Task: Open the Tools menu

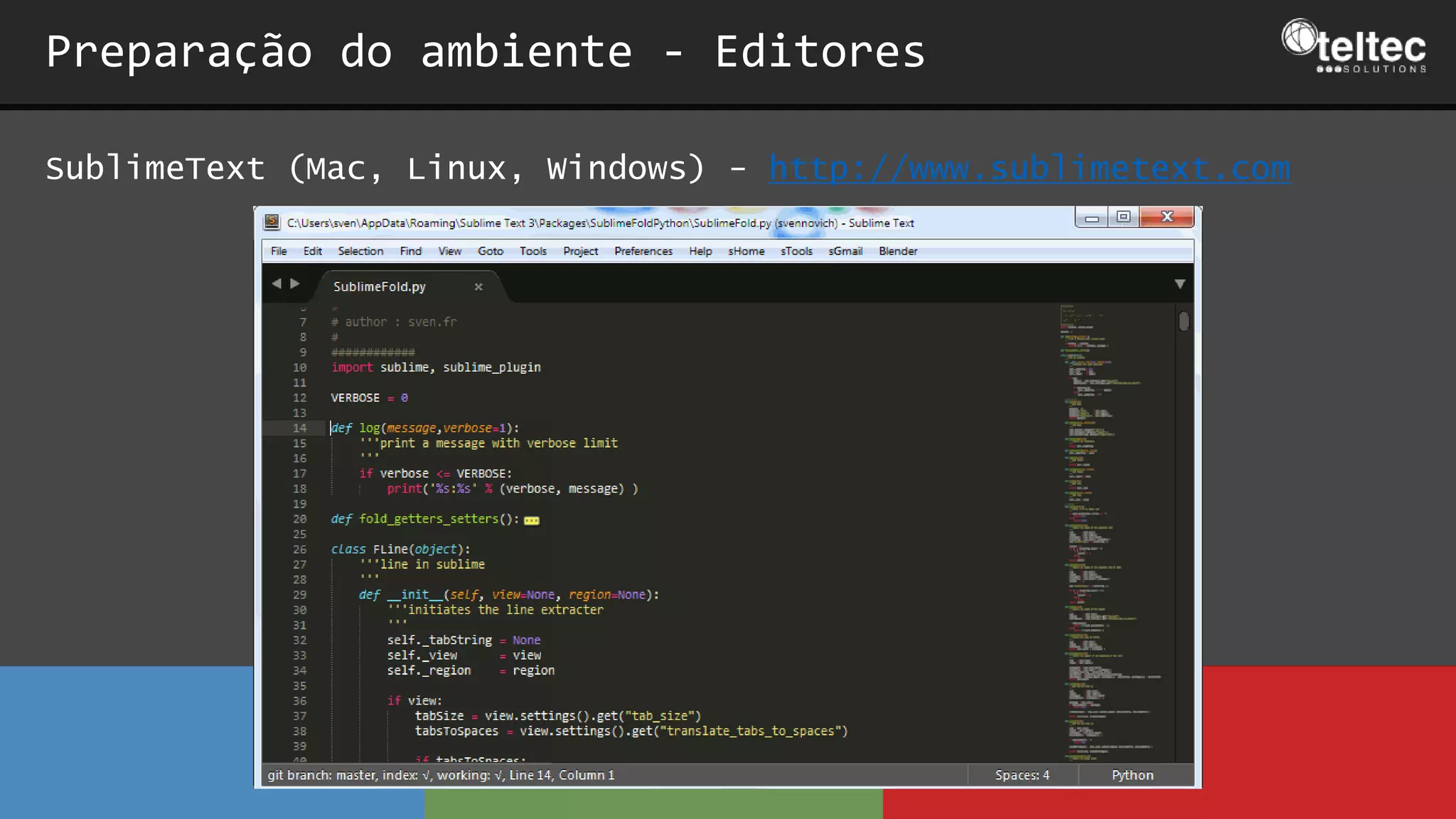Action: click(533, 251)
